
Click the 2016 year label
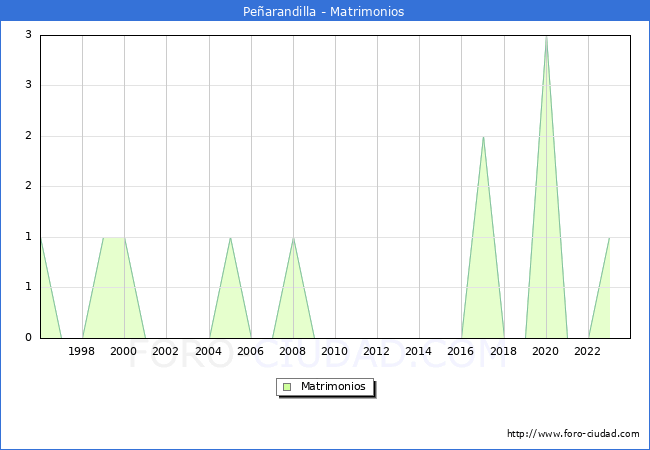coord(461,351)
